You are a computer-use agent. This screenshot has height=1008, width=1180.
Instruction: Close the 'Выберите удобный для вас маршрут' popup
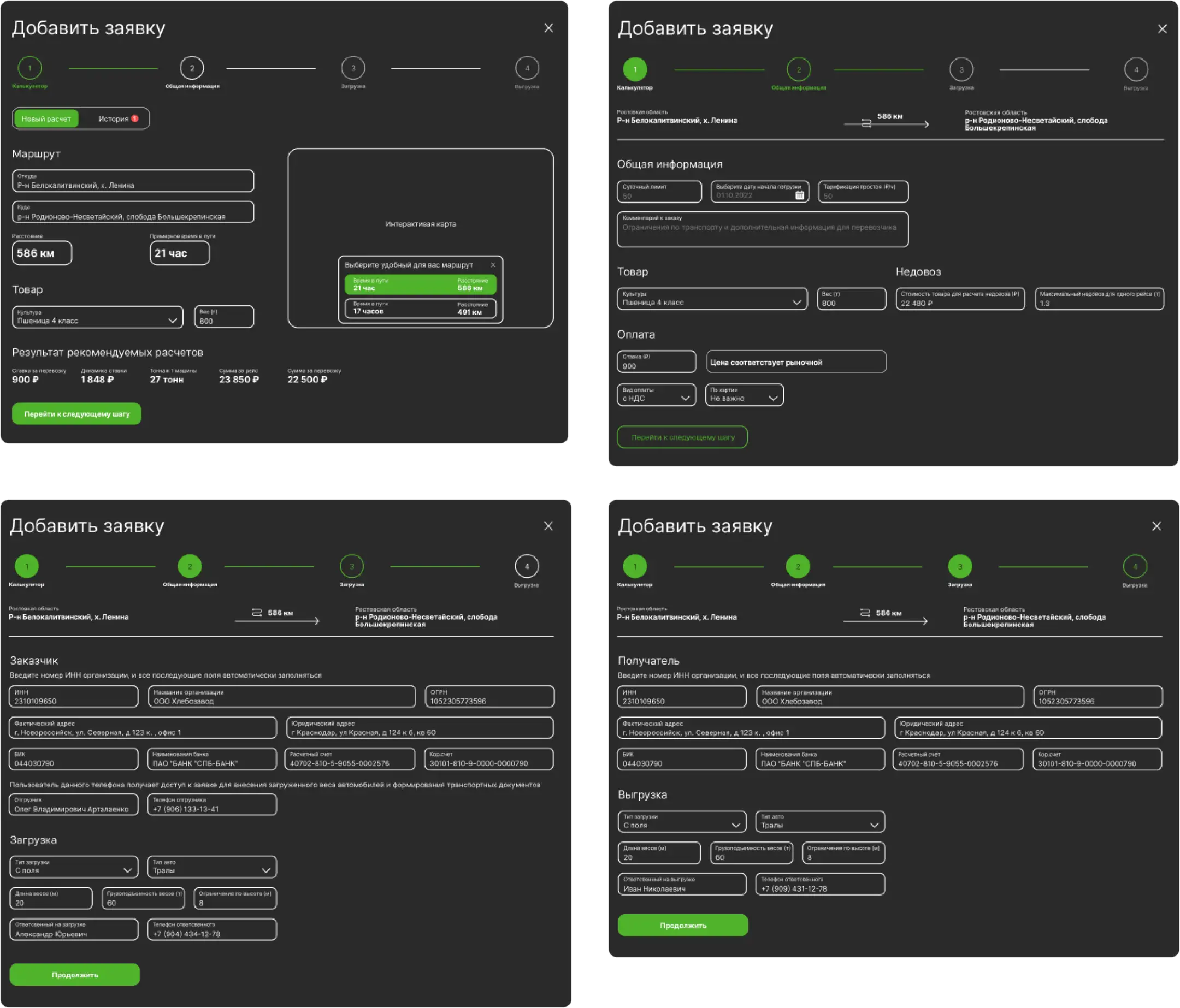point(493,265)
